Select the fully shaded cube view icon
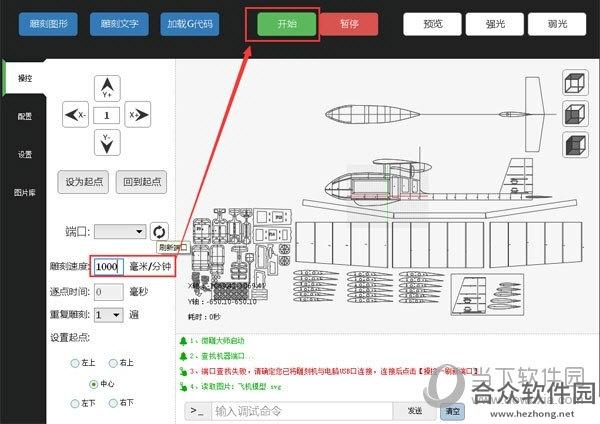600x424 pixels. (575, 145)
